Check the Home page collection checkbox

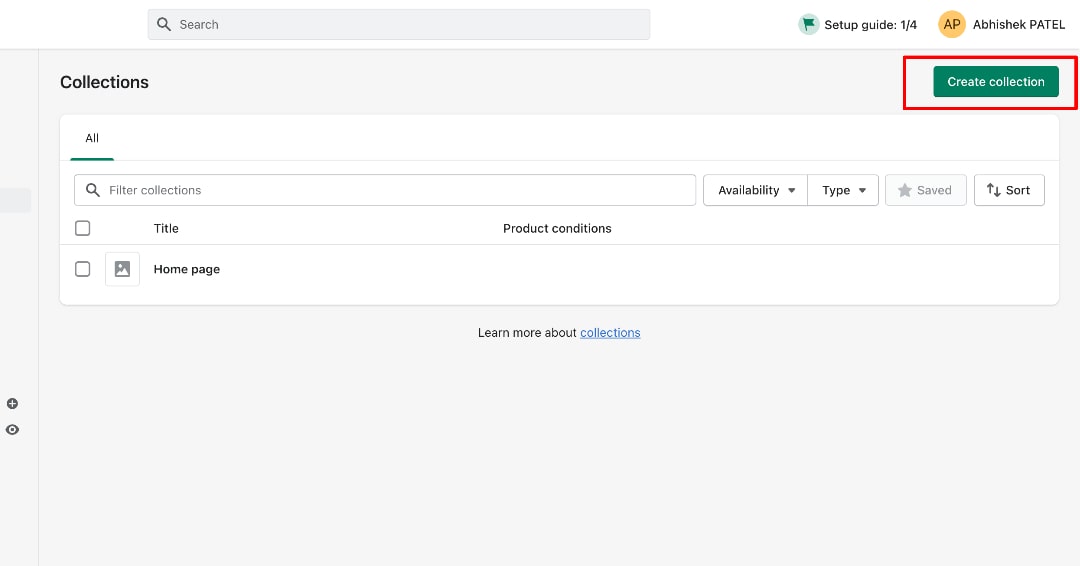[x=83, y=269]
